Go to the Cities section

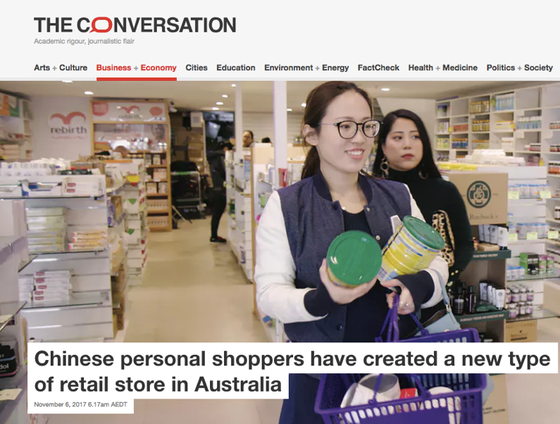(x=196, y=68)
